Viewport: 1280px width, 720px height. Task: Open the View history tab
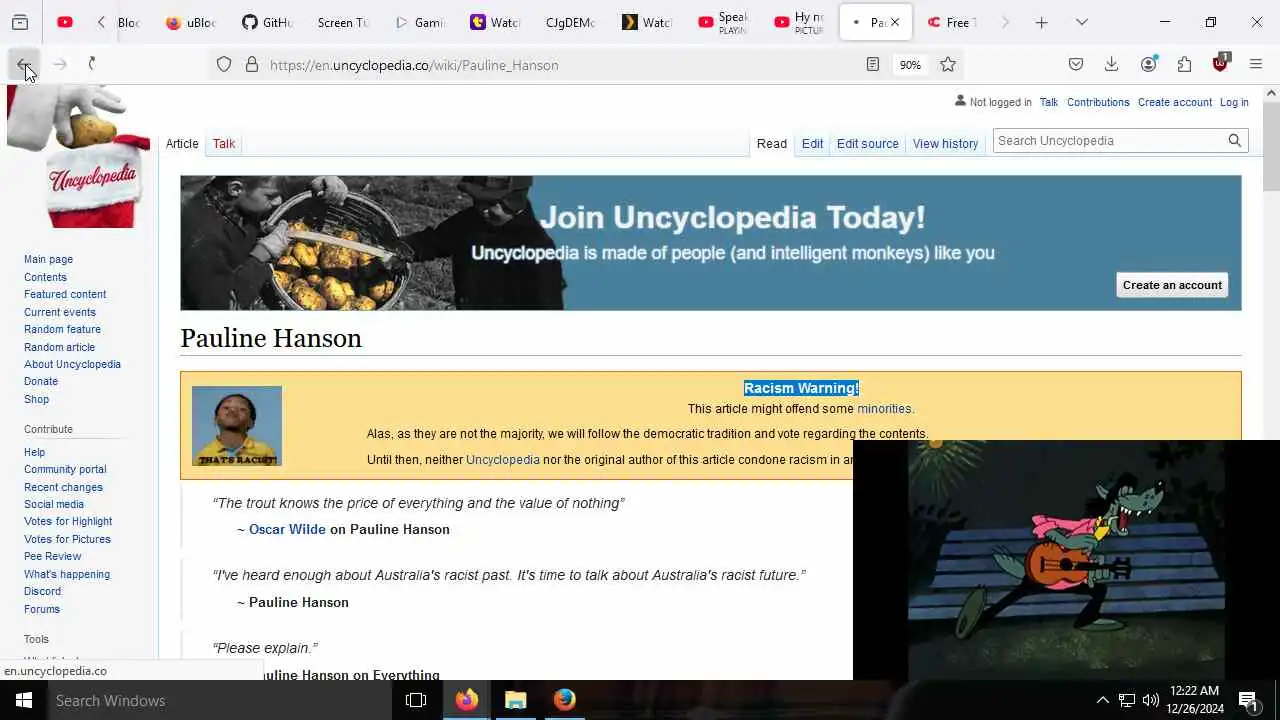coord(945,144)
